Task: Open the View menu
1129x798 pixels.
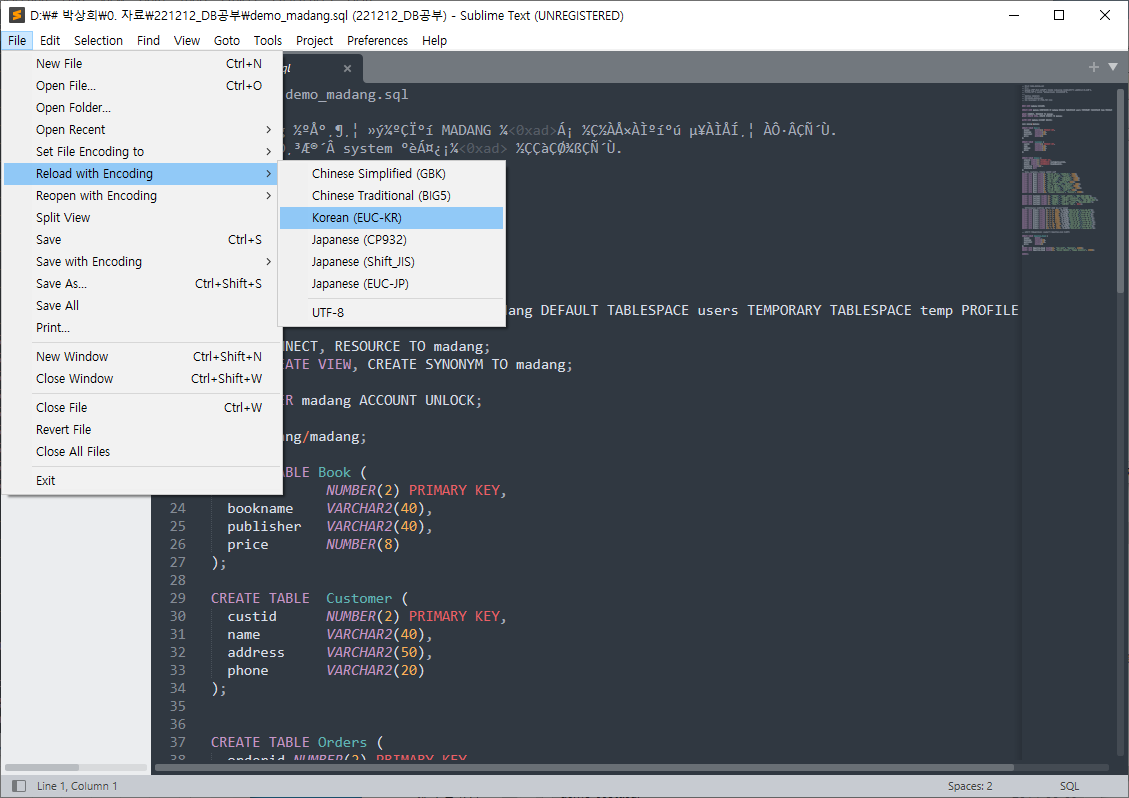Action: [x=186, y=40]
